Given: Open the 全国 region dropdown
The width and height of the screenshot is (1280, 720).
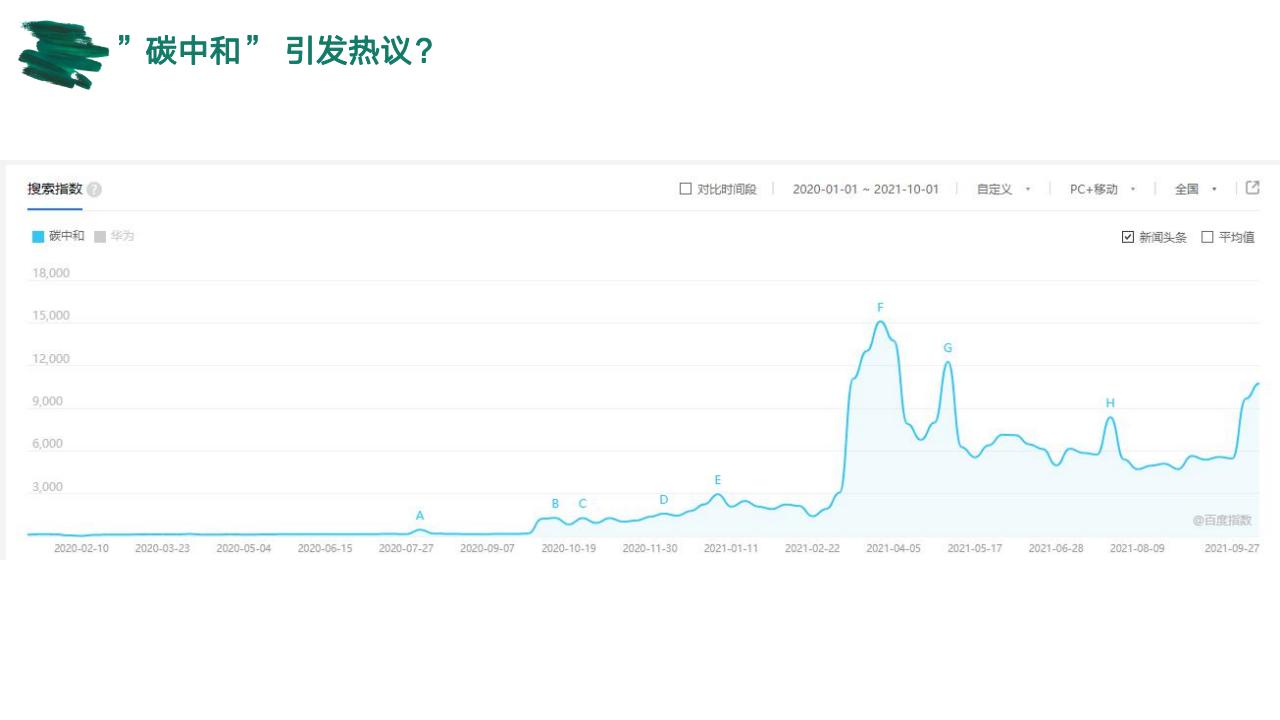Looking at the screenshot, I should point(1195,189).
